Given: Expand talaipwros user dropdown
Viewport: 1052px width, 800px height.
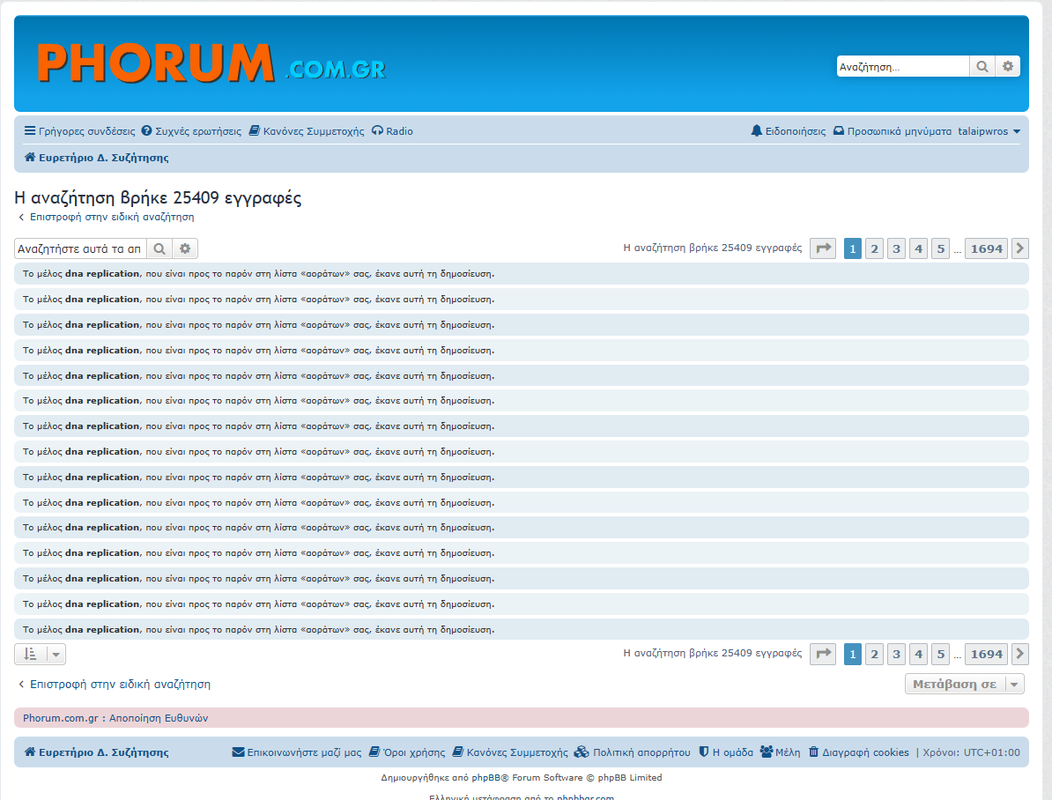Looking at the screenshot, I should (989, 132).
